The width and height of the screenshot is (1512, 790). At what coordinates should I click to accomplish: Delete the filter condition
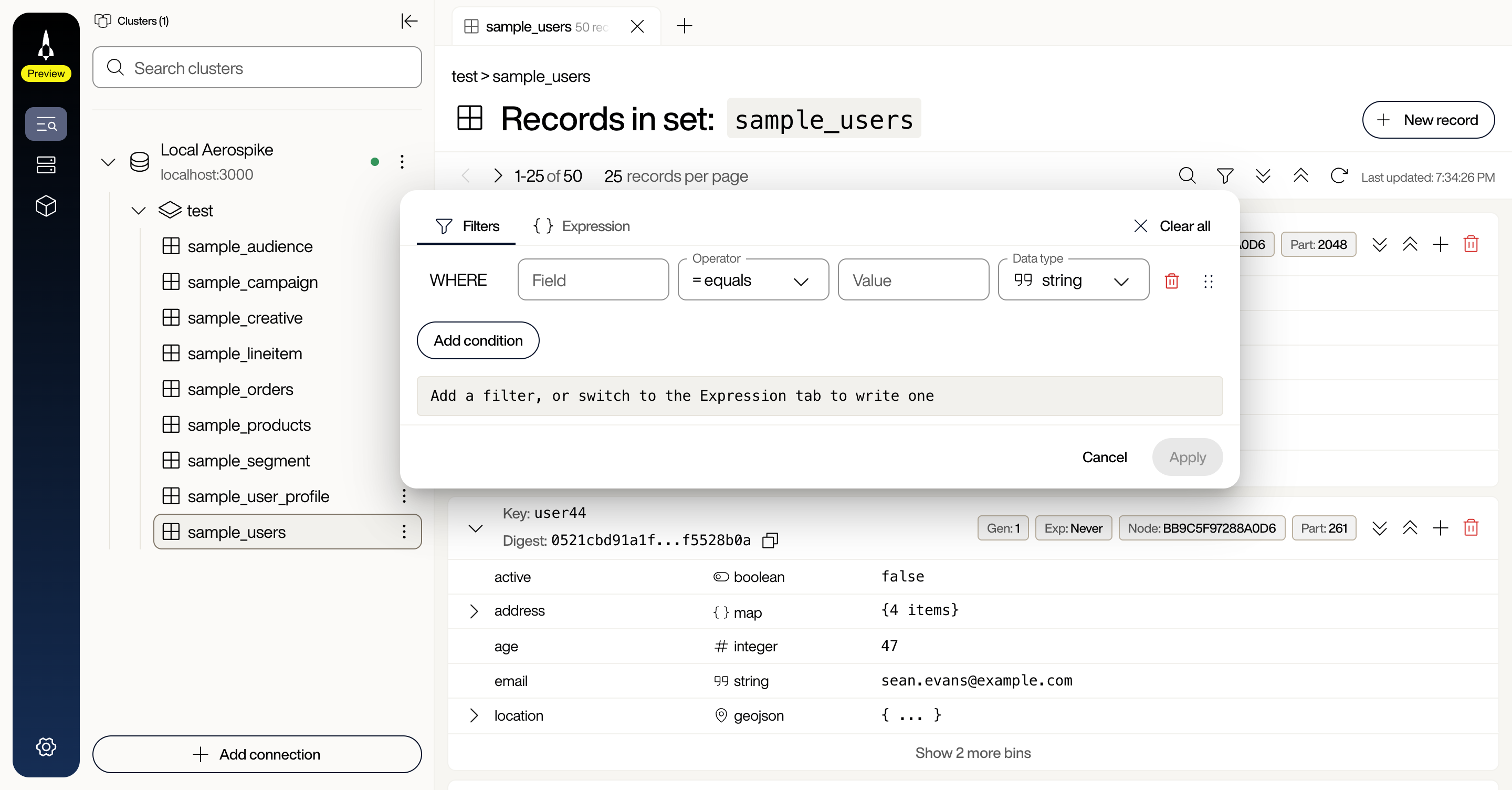(1172, 281)
